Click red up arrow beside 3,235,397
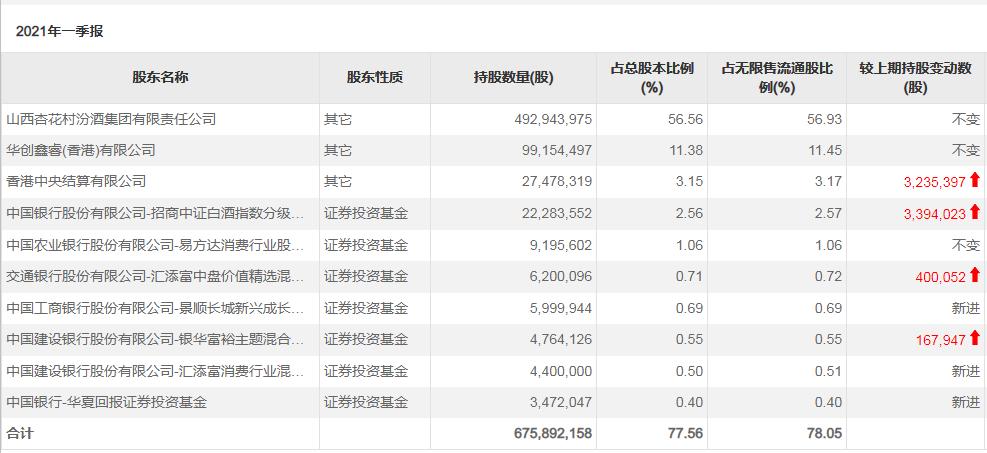 975,181
